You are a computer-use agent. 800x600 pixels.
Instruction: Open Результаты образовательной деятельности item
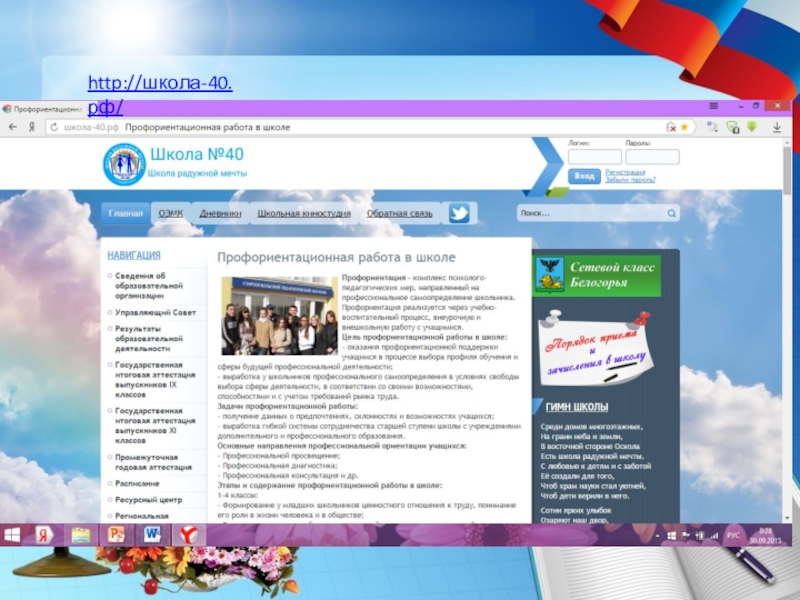pyautogui.click(x=149, y=339)
